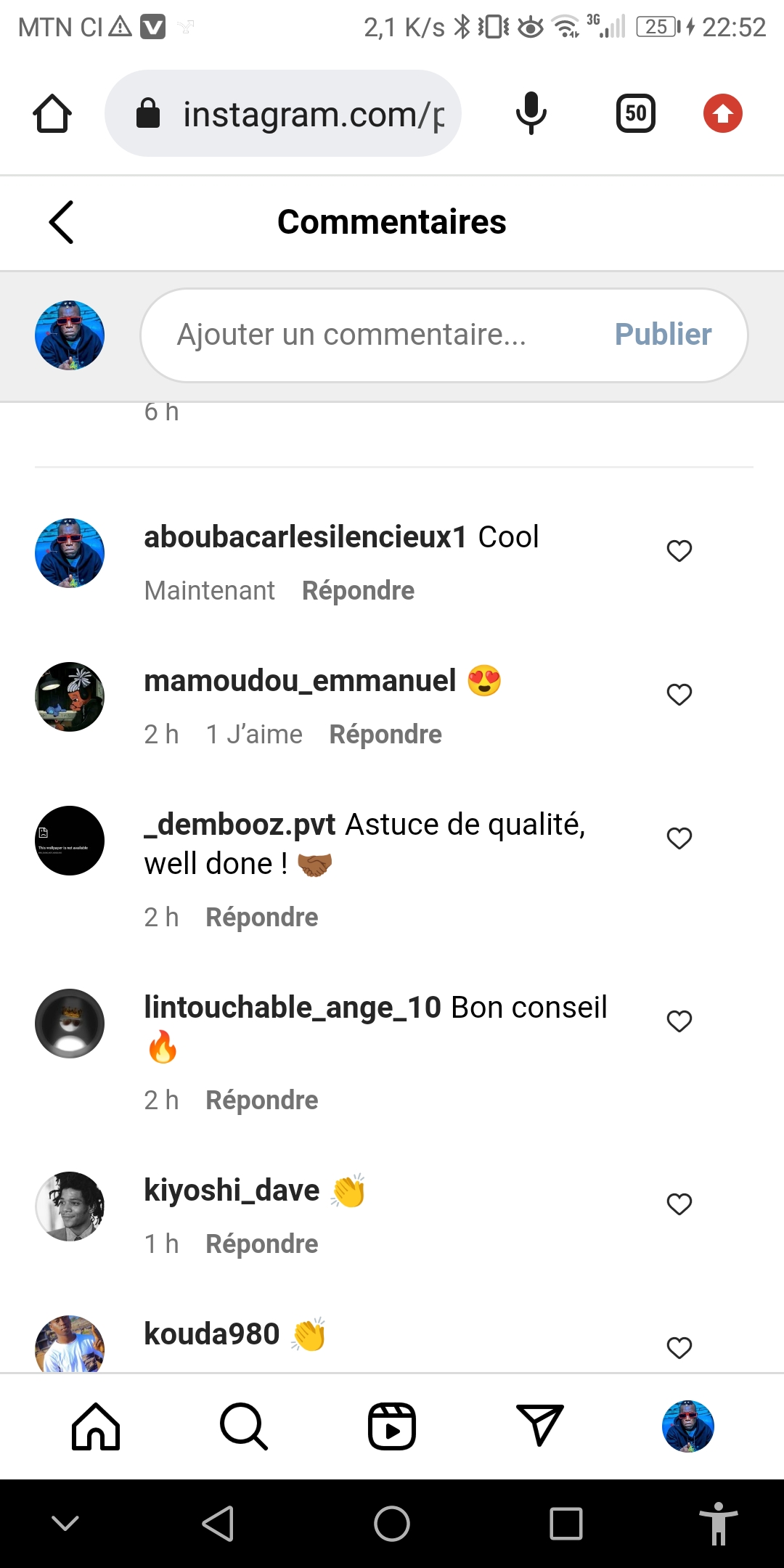Open the Instagram search tab
Viewport: 784px width, 1568px height.
click(x=244, y=1426)
